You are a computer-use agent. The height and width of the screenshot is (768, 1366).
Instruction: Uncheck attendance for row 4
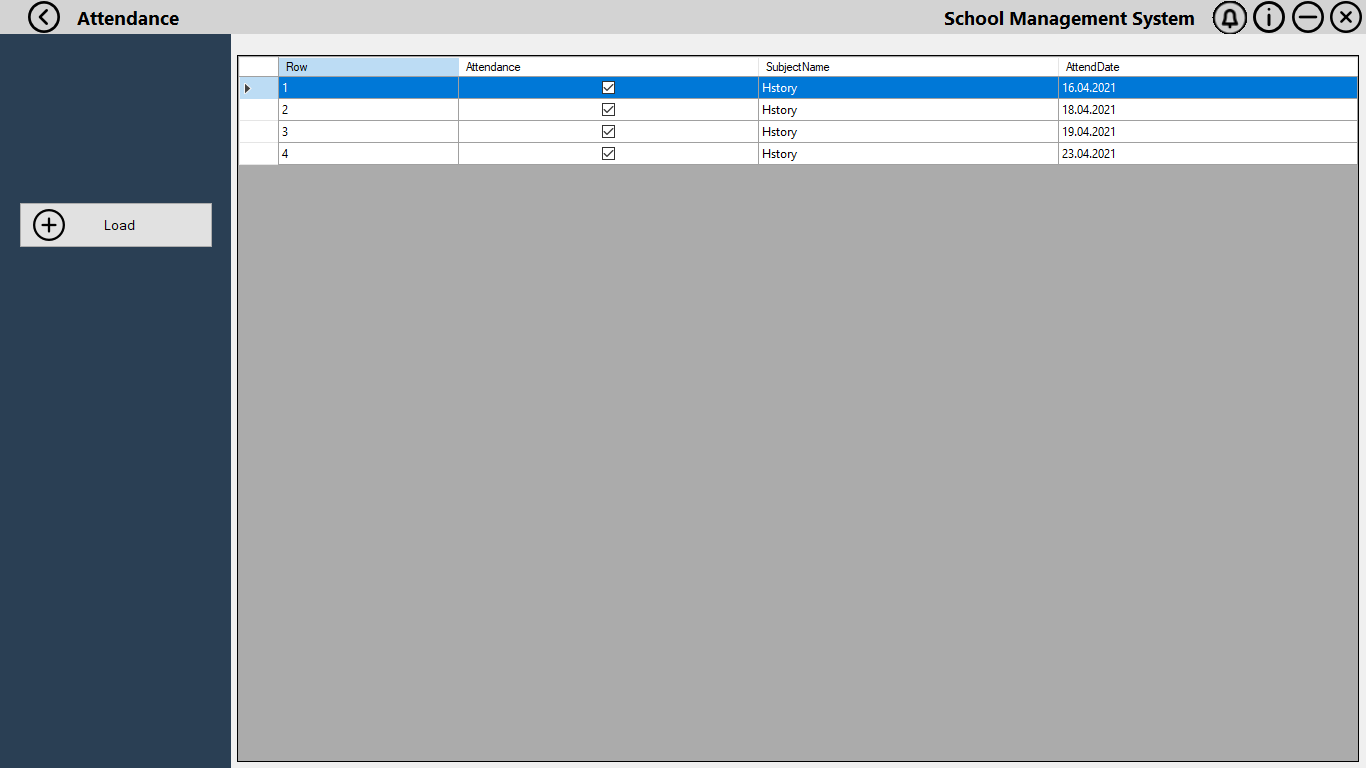click(608, 153)
